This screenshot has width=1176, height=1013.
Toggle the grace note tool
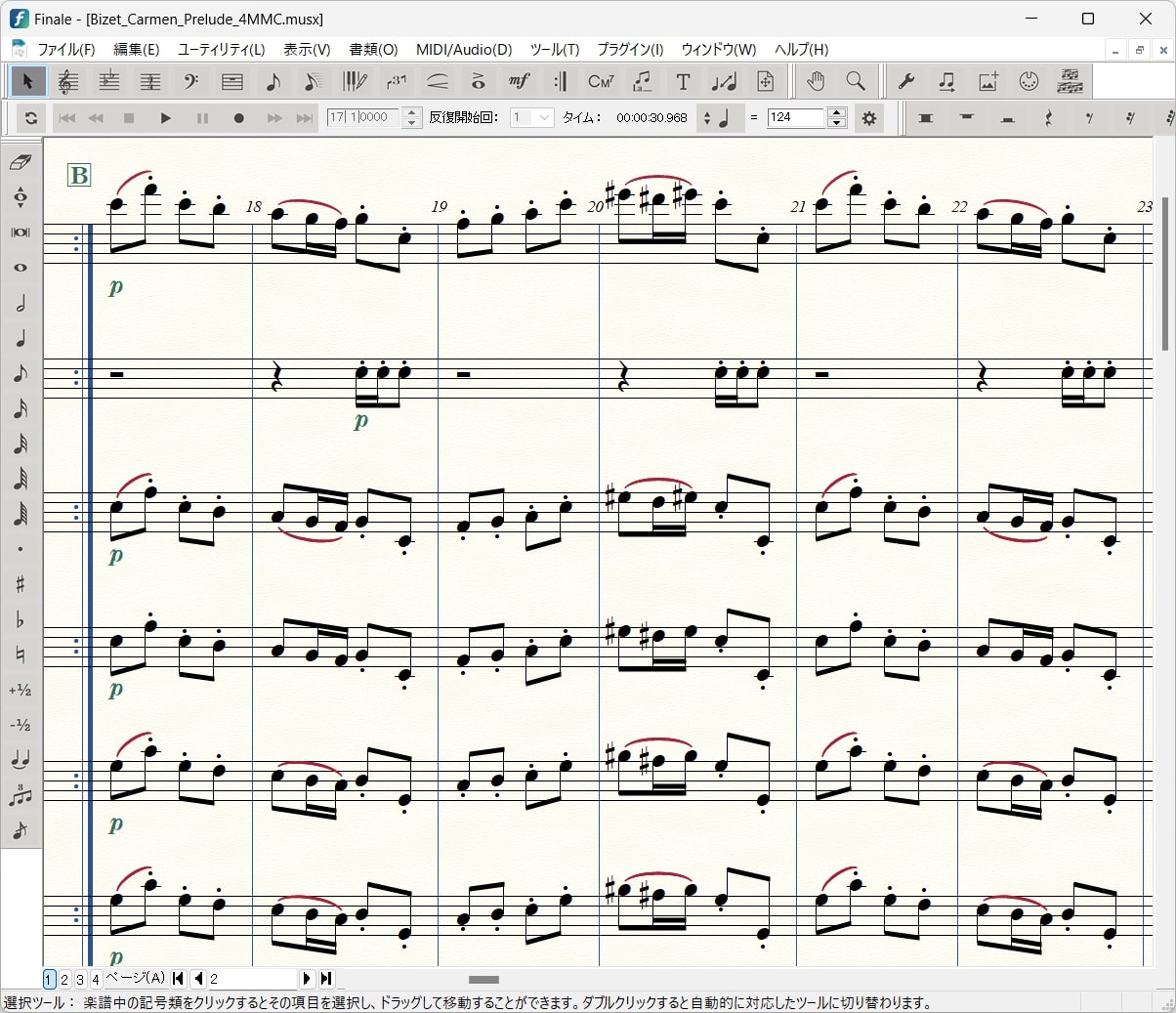click(21, 830)
